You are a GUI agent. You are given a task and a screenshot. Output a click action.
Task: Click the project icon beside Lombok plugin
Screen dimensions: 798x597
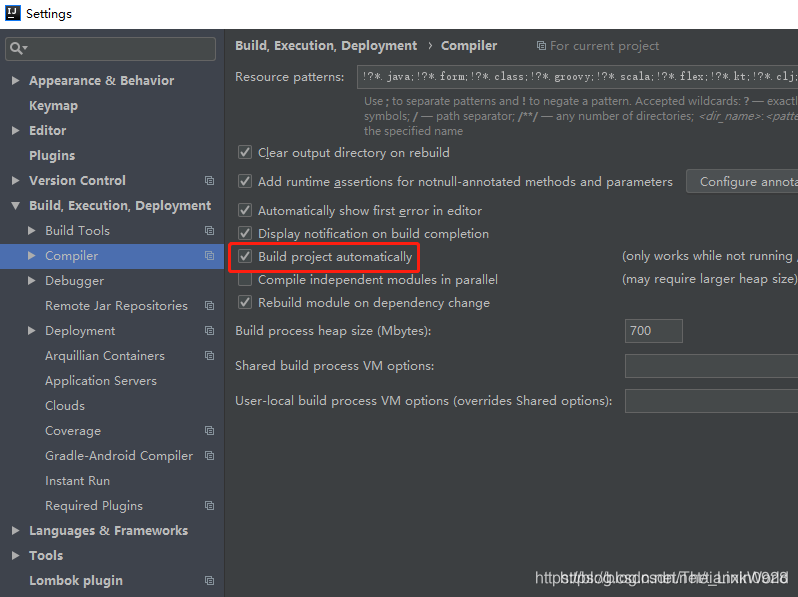209,580
